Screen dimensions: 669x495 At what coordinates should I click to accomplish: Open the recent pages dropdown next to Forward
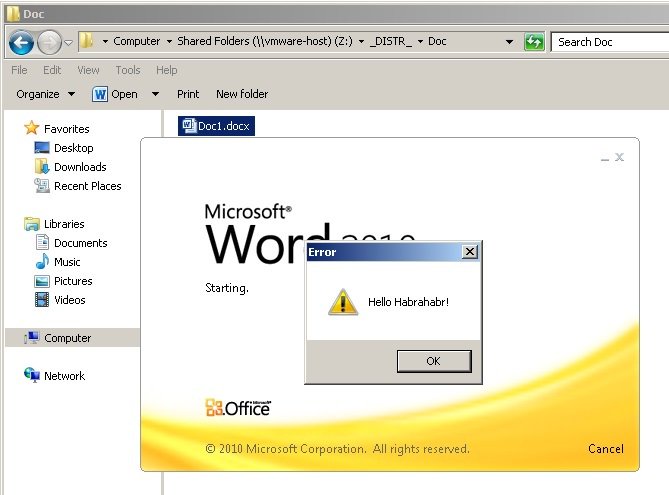click(x=68, y=42)
